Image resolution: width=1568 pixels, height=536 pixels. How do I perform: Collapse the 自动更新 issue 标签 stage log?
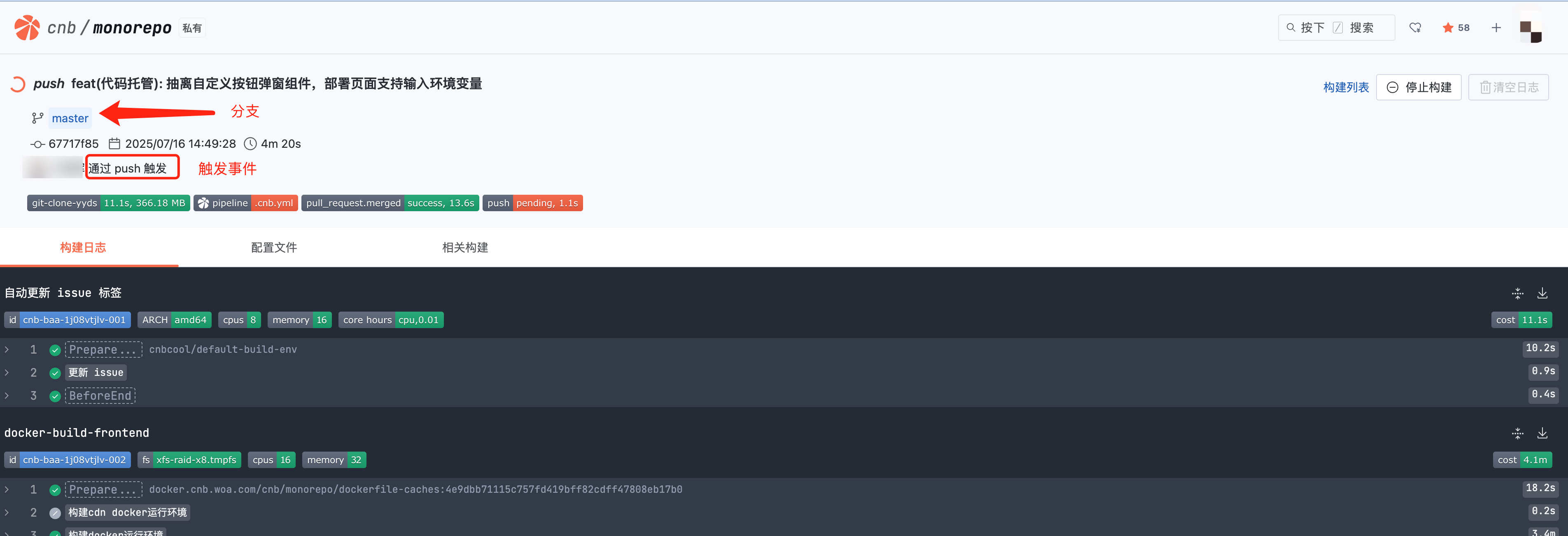(x=1517, y=293)
